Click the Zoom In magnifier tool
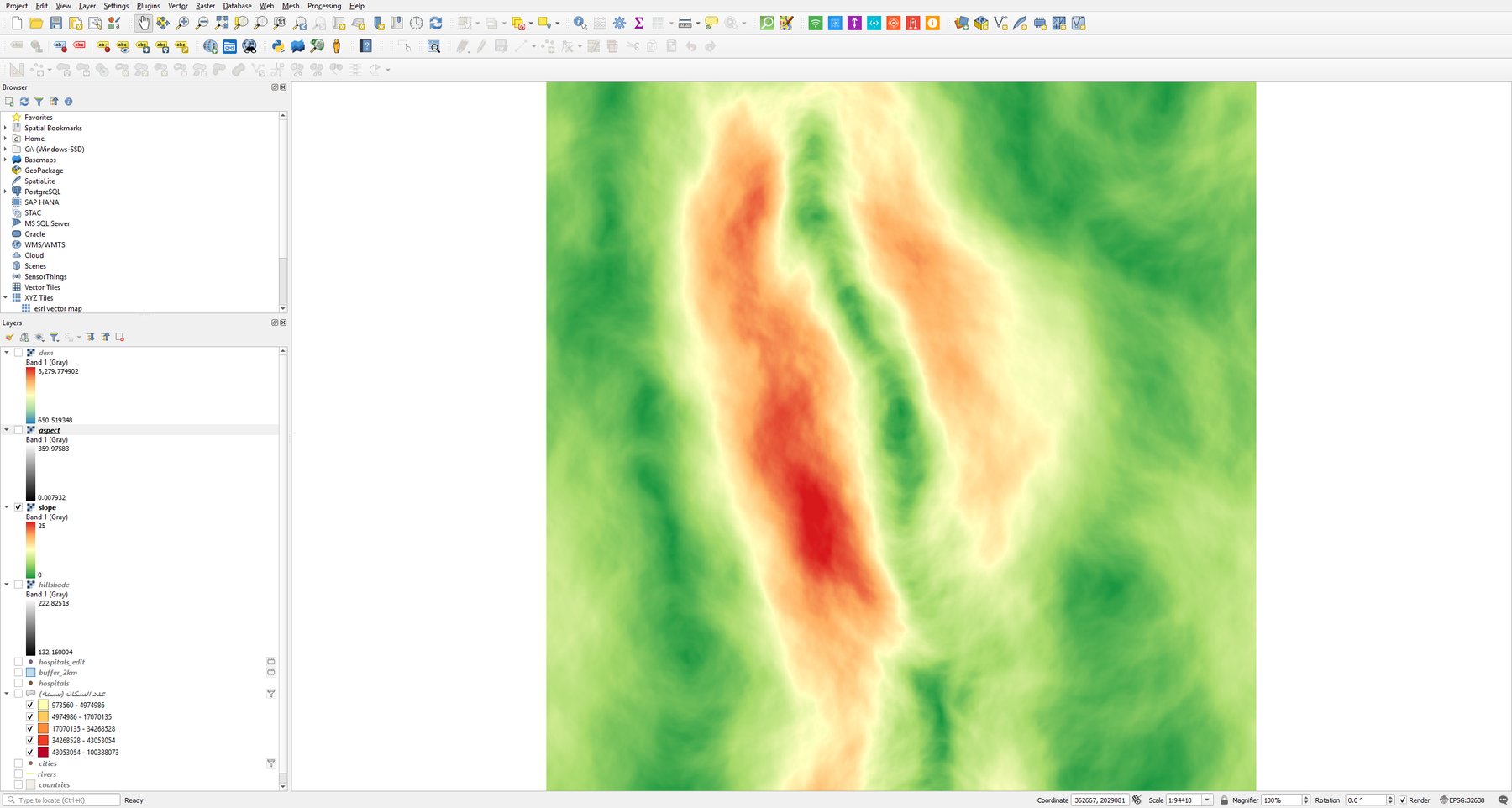Image resolution: width=1512 pixels, height=808 pixels. point(182,24)
